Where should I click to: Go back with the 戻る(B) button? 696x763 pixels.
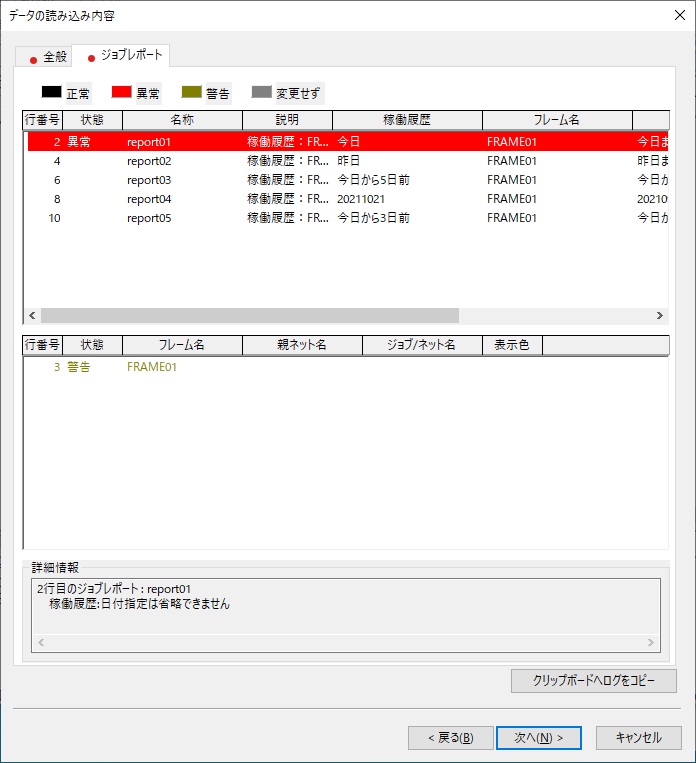(451, 738)
